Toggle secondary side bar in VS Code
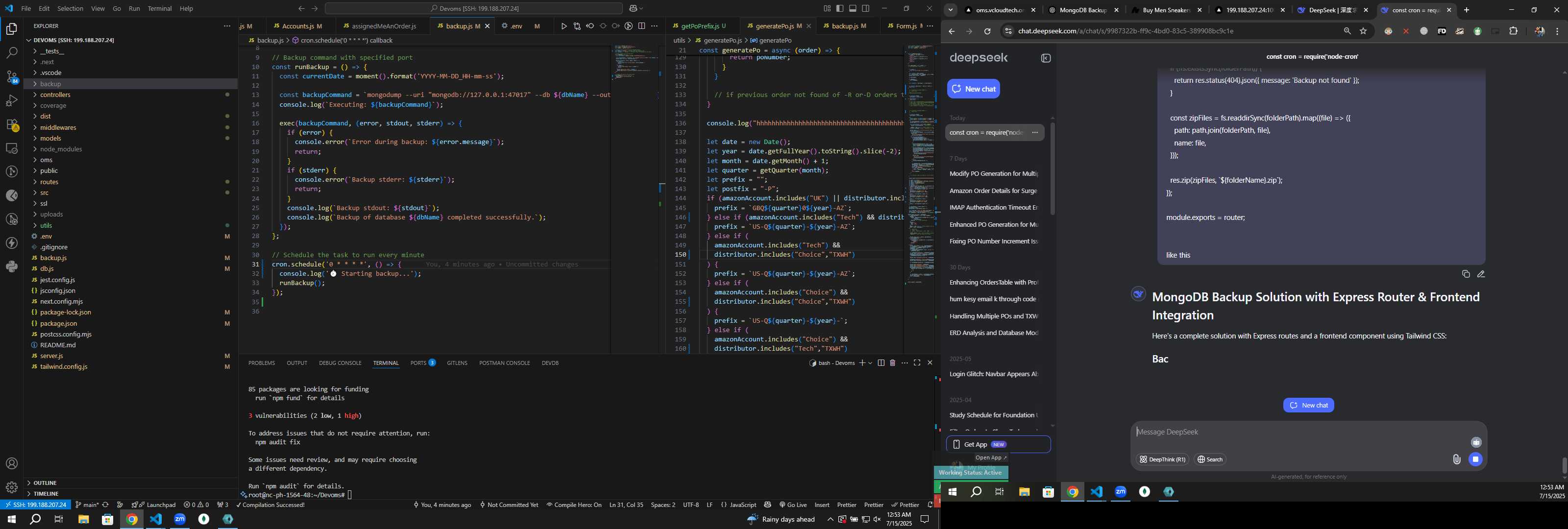 pyautogui.click(x=865, y=8)
